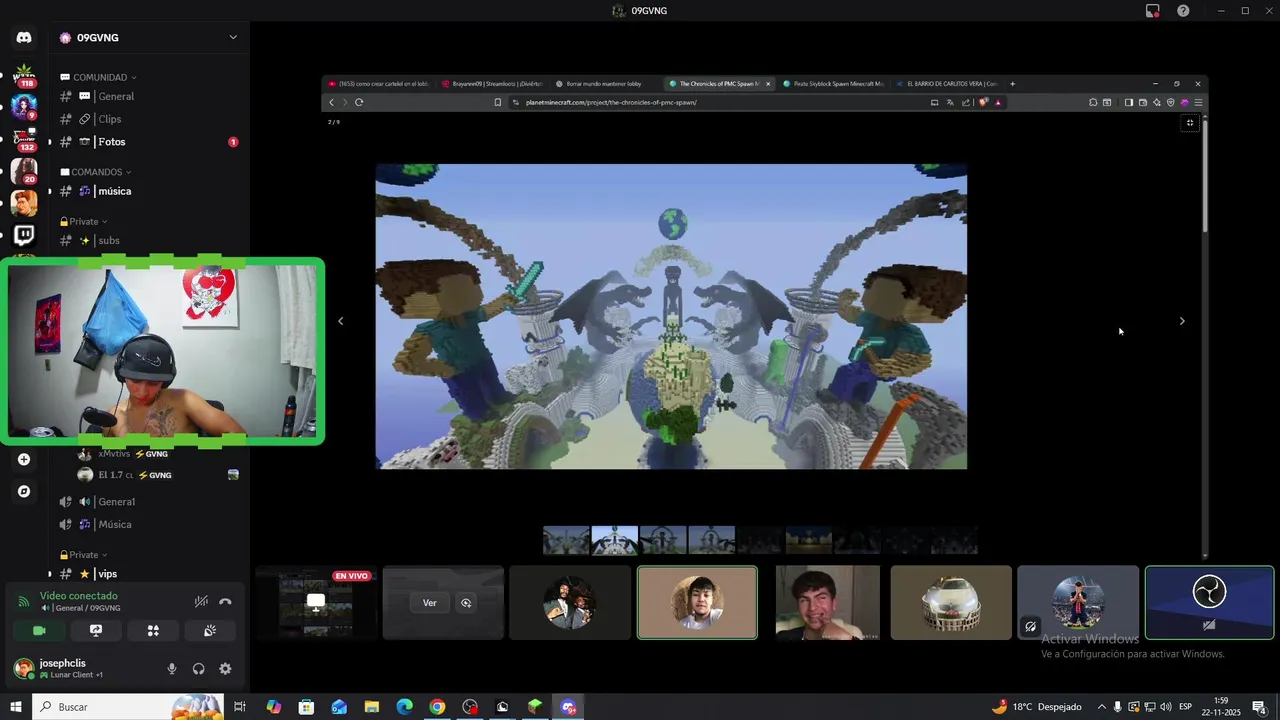Open the Windows Start menu

click(16, 707)
